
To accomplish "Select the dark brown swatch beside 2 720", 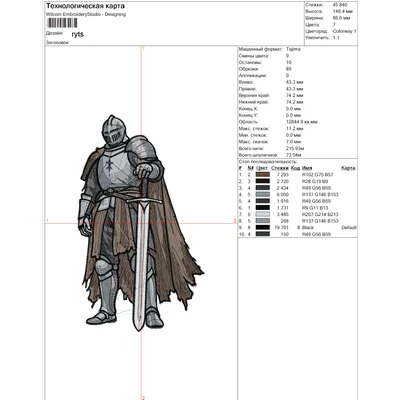I will coord(263,181).
